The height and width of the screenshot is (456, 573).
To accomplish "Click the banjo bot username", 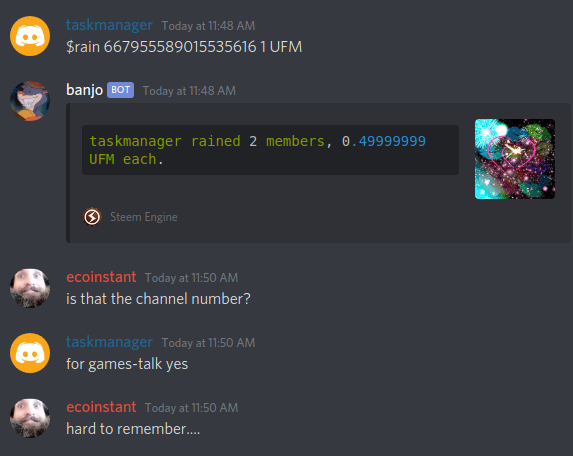I will coord(84,90).
